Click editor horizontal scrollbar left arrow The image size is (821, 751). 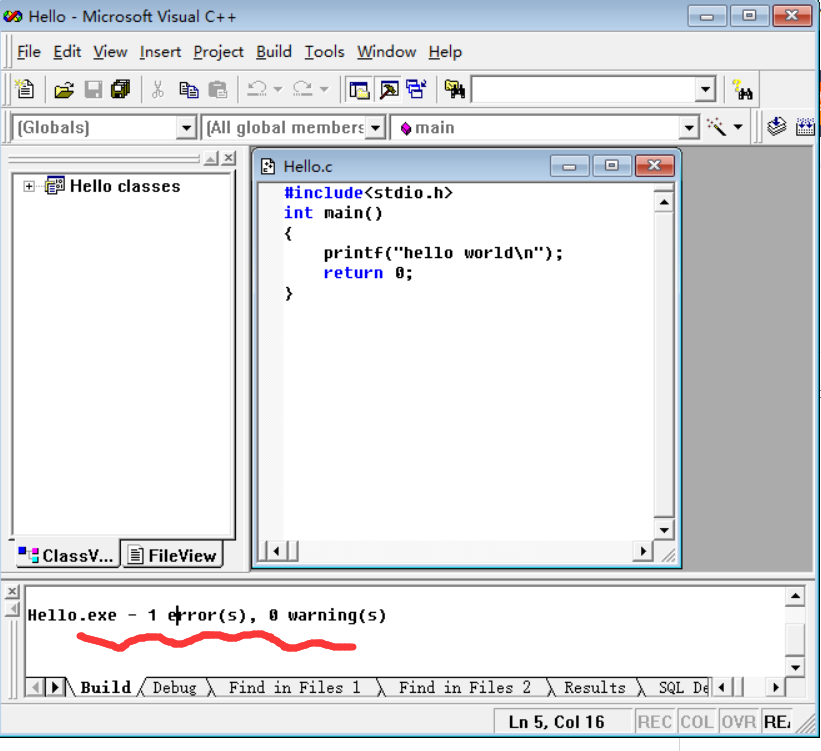click(x=276, y=551)
